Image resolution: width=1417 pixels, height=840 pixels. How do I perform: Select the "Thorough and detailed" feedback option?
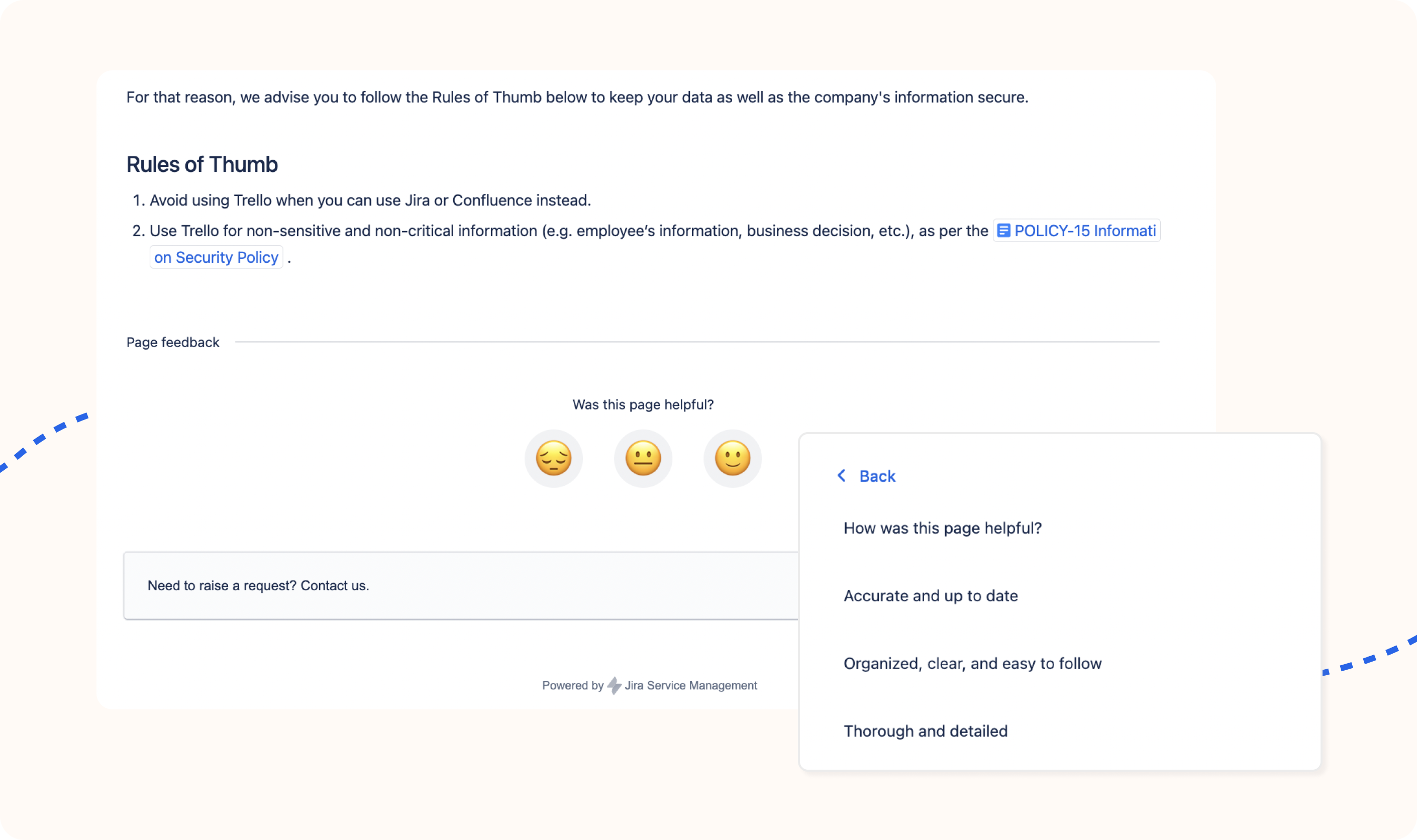[926, 731]
